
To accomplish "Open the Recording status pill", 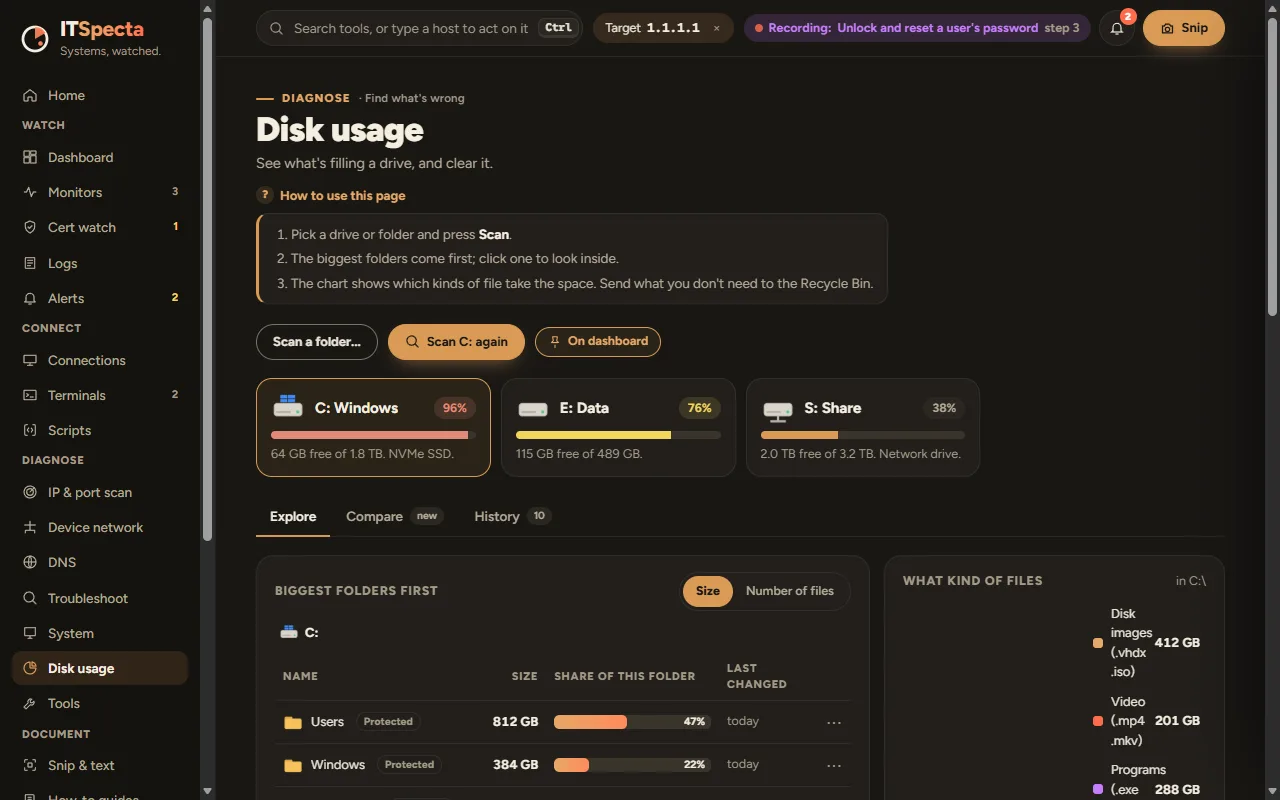I will 917,28.
